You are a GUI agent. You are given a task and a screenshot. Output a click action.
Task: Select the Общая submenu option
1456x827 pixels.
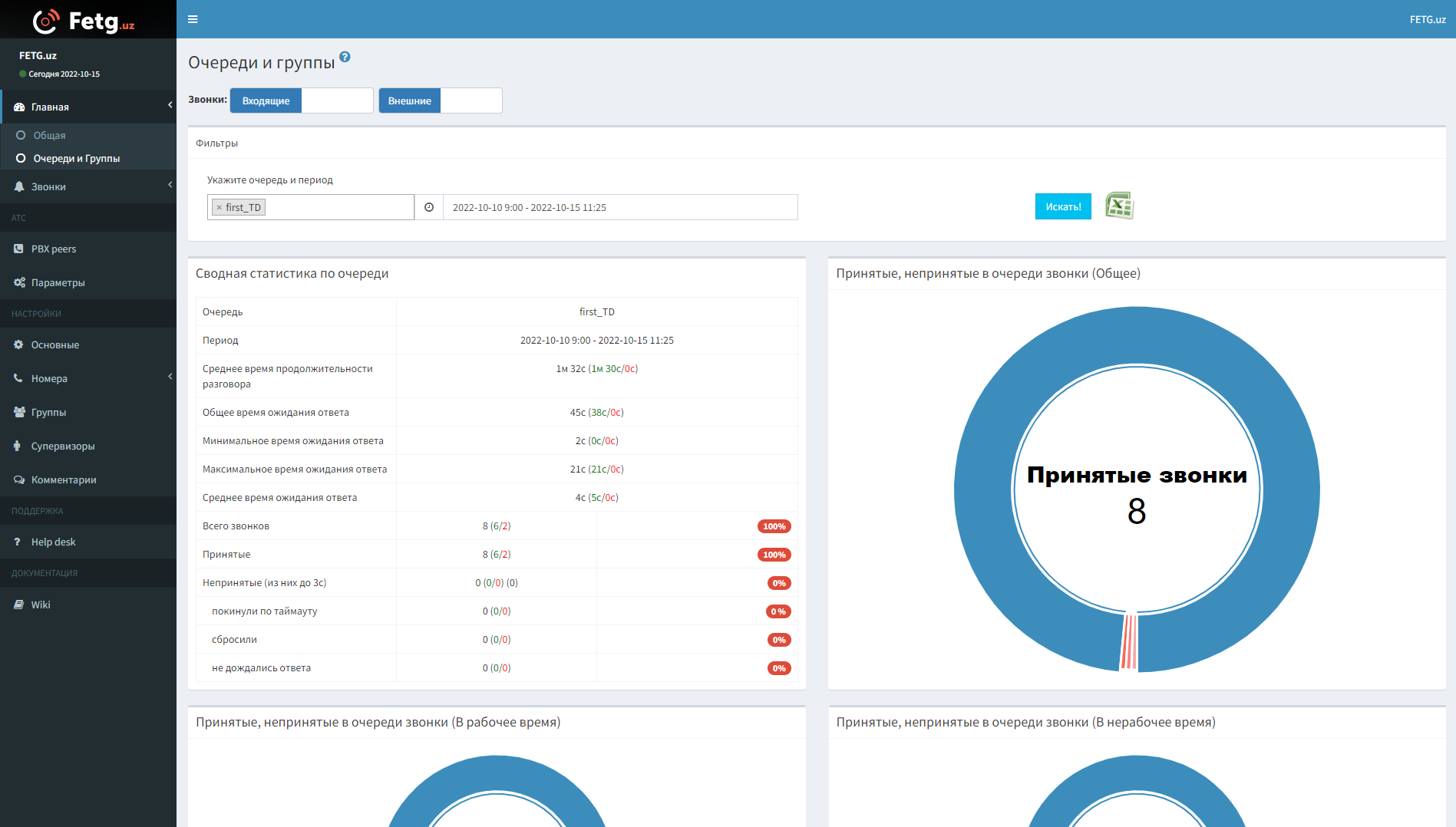click(49, 135)
